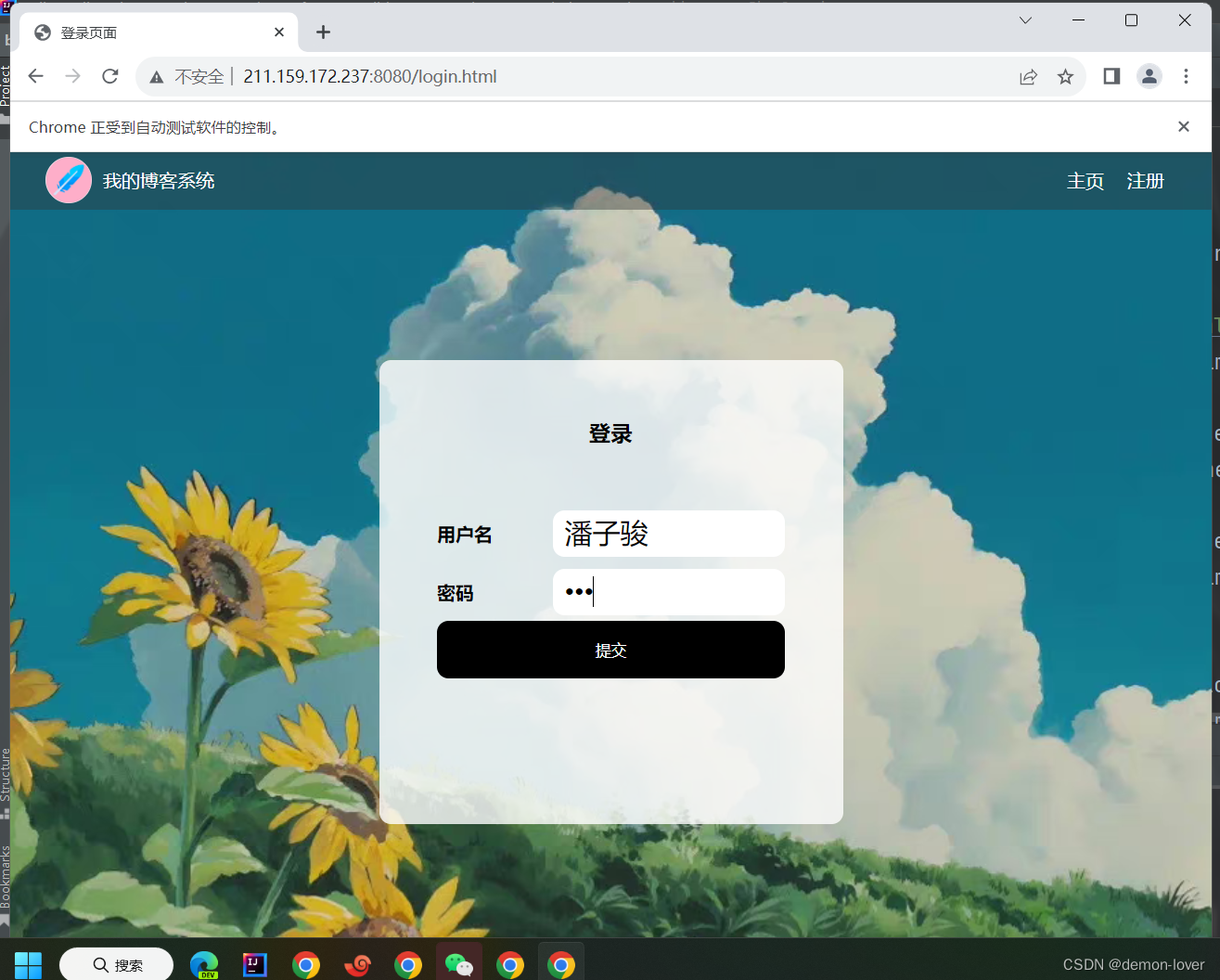Click the 登录 heading text

610,433
